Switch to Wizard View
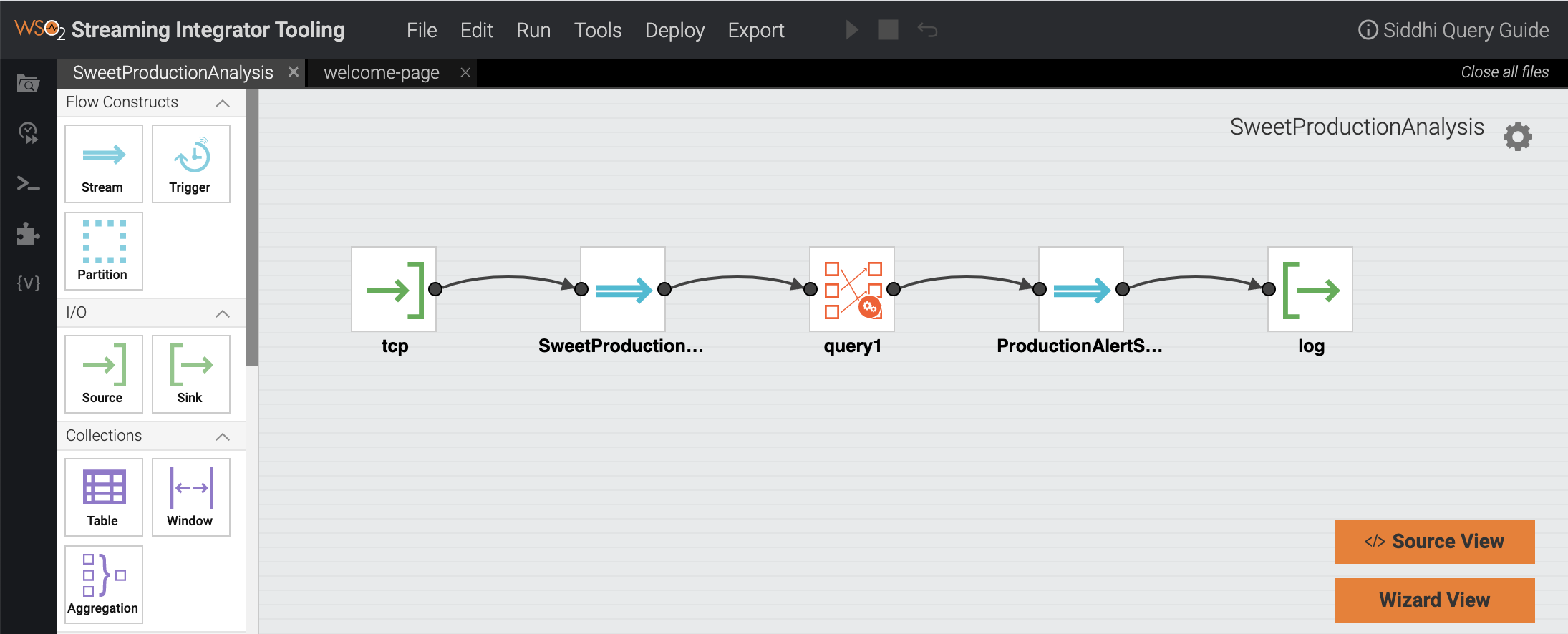Screen dimensions: 1568x634 1434,600
